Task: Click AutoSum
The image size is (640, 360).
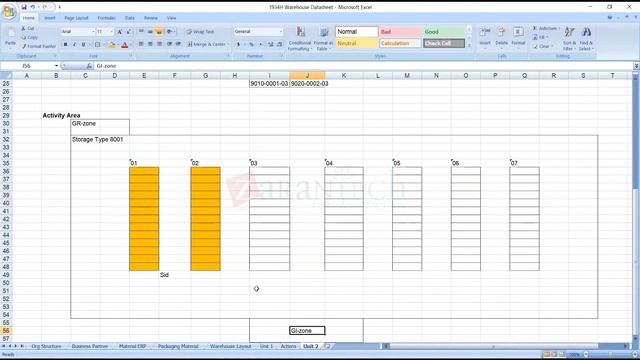Action: [x=546, y=28]
